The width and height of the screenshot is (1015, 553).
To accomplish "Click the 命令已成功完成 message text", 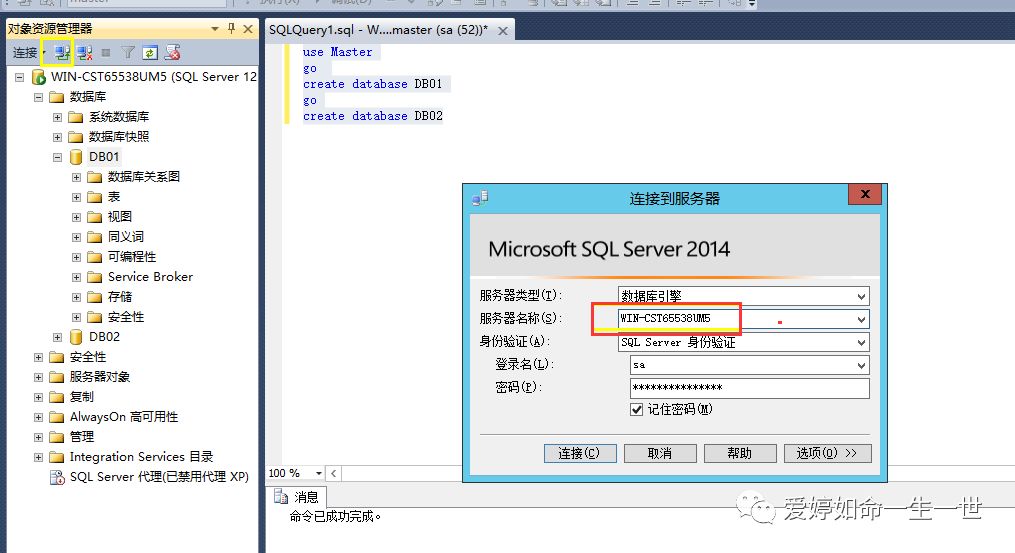I will pyautogui.click(x=335, y=517).
